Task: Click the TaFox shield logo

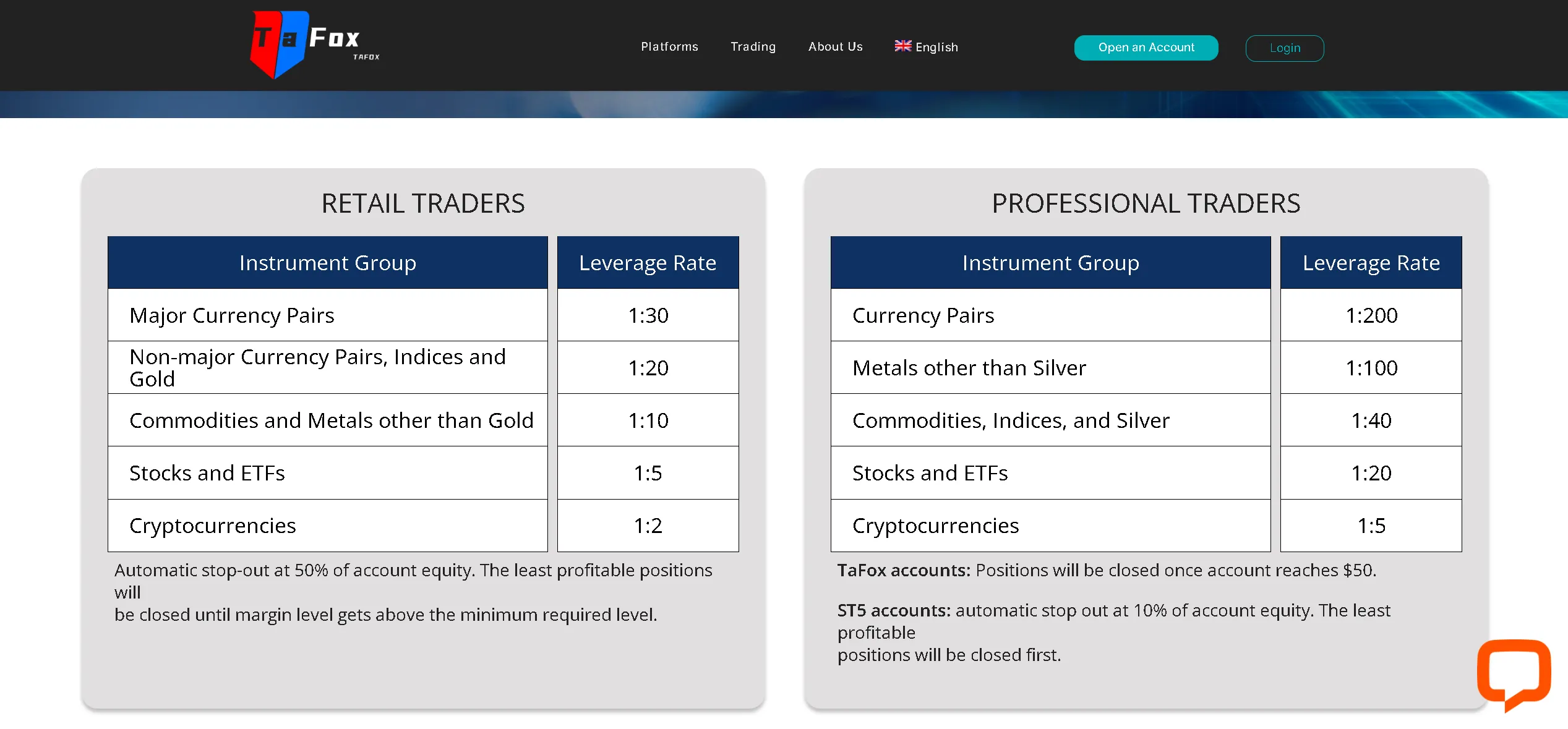Action: click(x=280, y=45)
